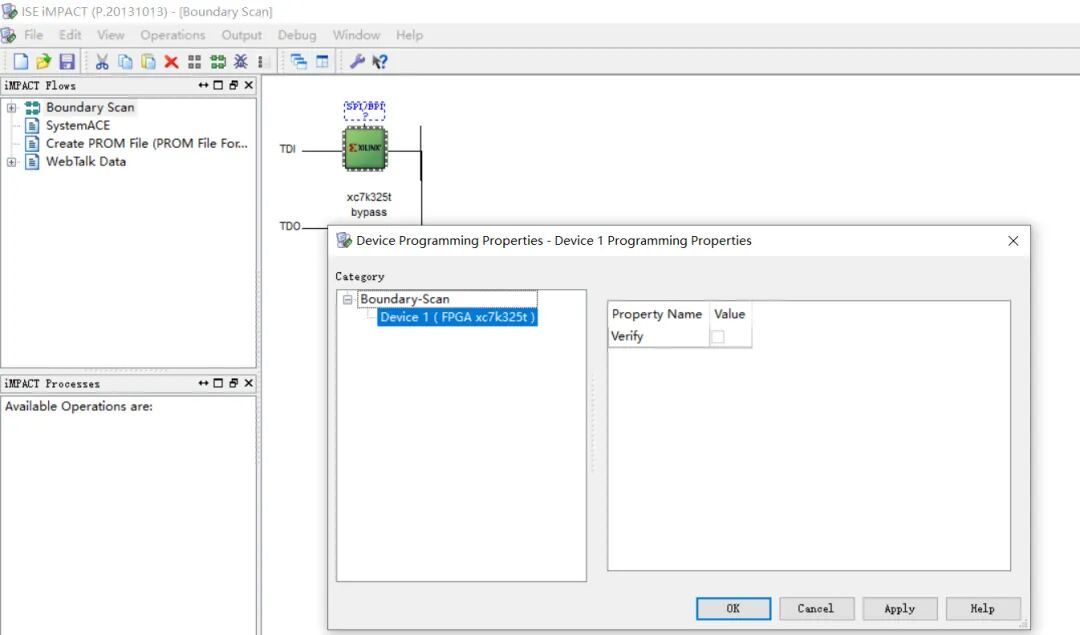Create a new project with the blank page icon
This screenshot has width=1080, height=635.
pos(21,61)
